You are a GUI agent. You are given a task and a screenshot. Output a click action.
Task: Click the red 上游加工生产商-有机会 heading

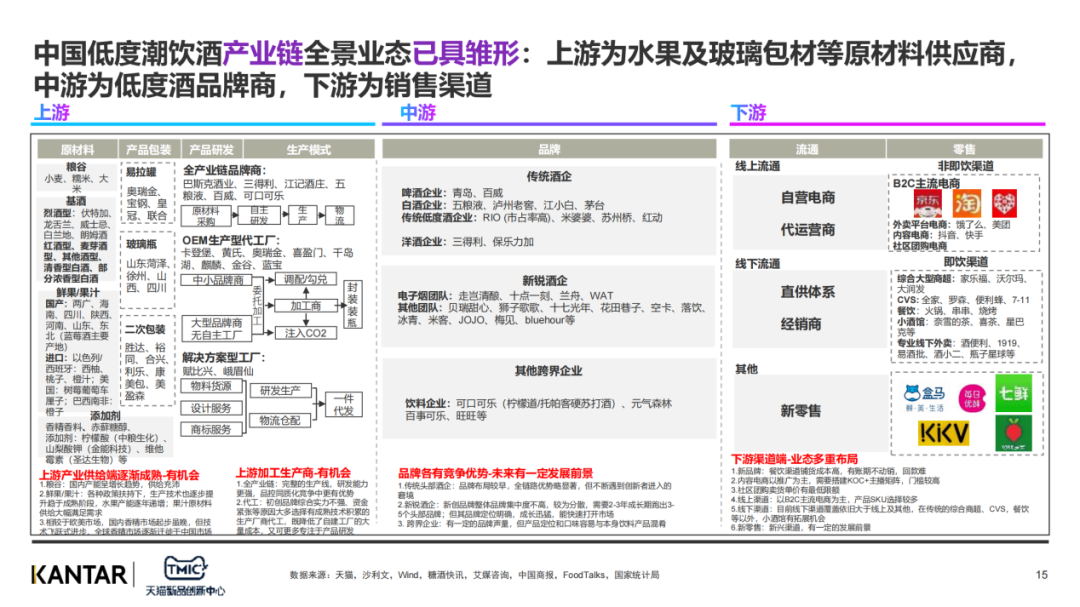click(x=293, y=473)
